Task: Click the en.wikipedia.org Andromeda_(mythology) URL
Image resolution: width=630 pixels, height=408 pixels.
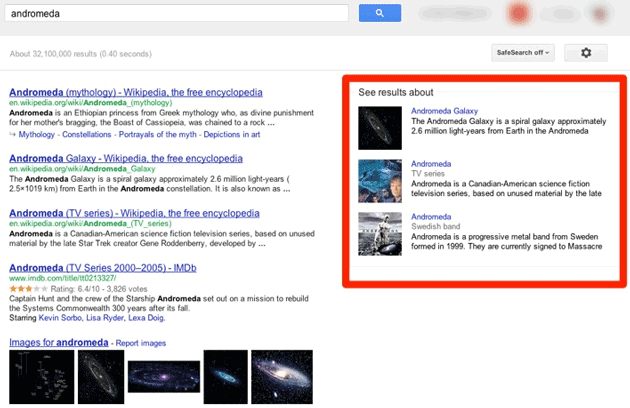Action: (90, 103)
